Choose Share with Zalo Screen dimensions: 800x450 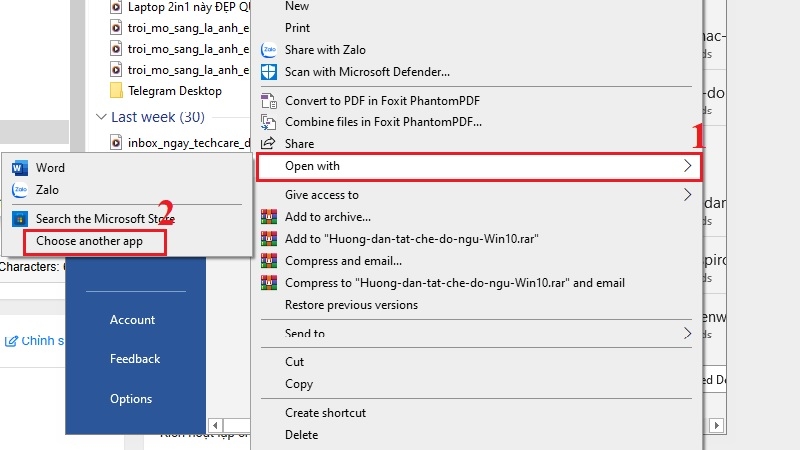tap(325, 50)
